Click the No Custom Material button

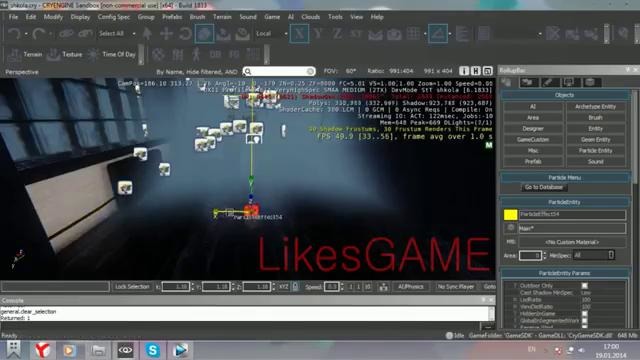click(x=572, y=242)
